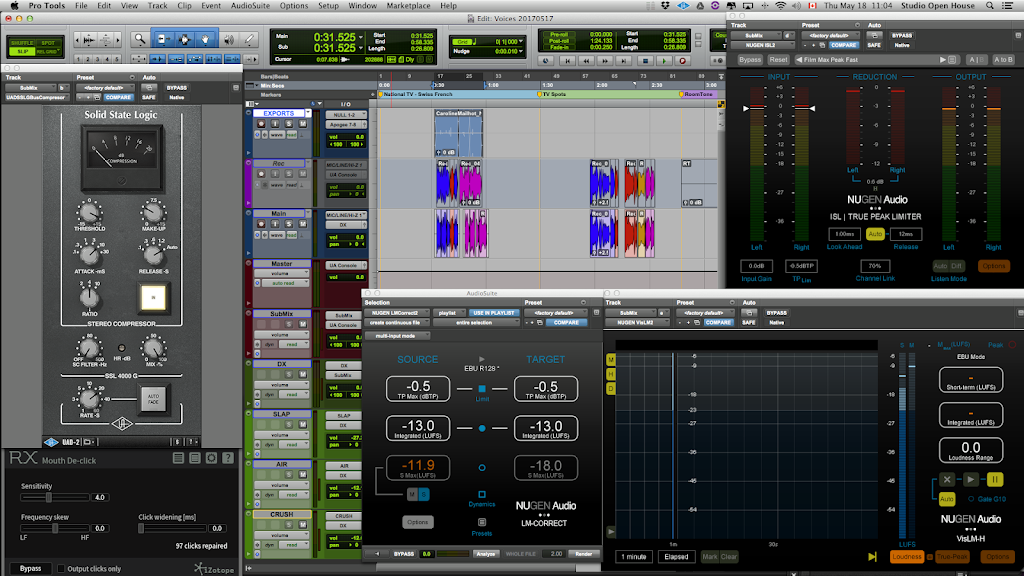Open multi-input mode dropdown
The width and height of the screenshot is (1024, 576).
(x=396, y=336)
